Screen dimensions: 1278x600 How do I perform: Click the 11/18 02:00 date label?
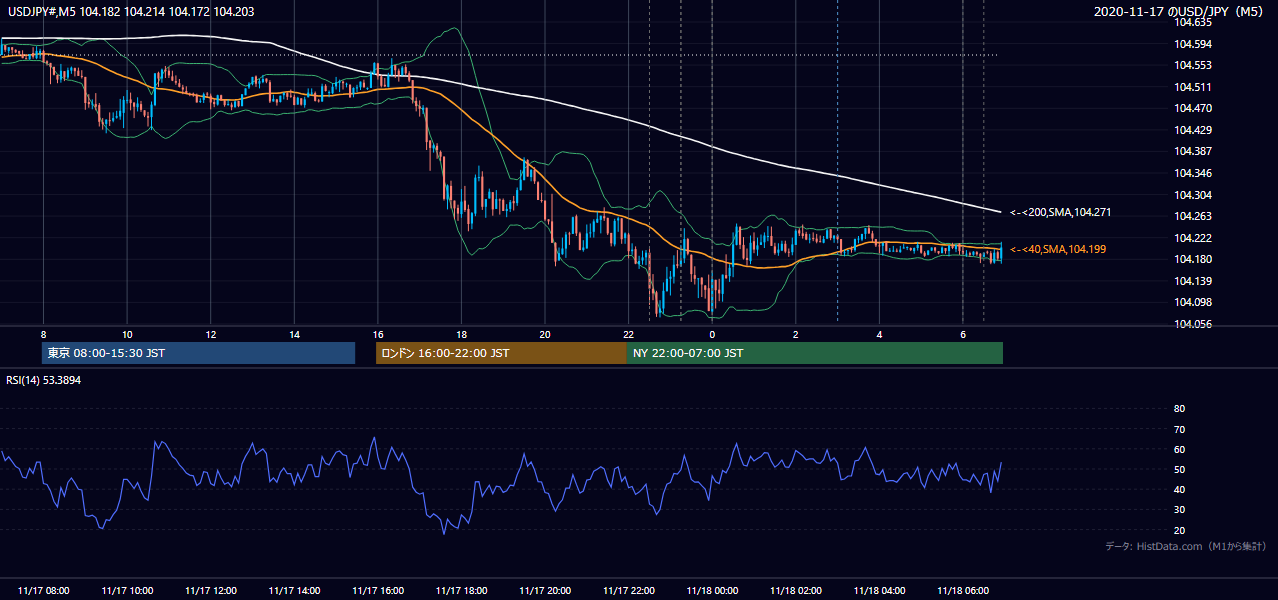pyautogui.click(x=796, y=591)
